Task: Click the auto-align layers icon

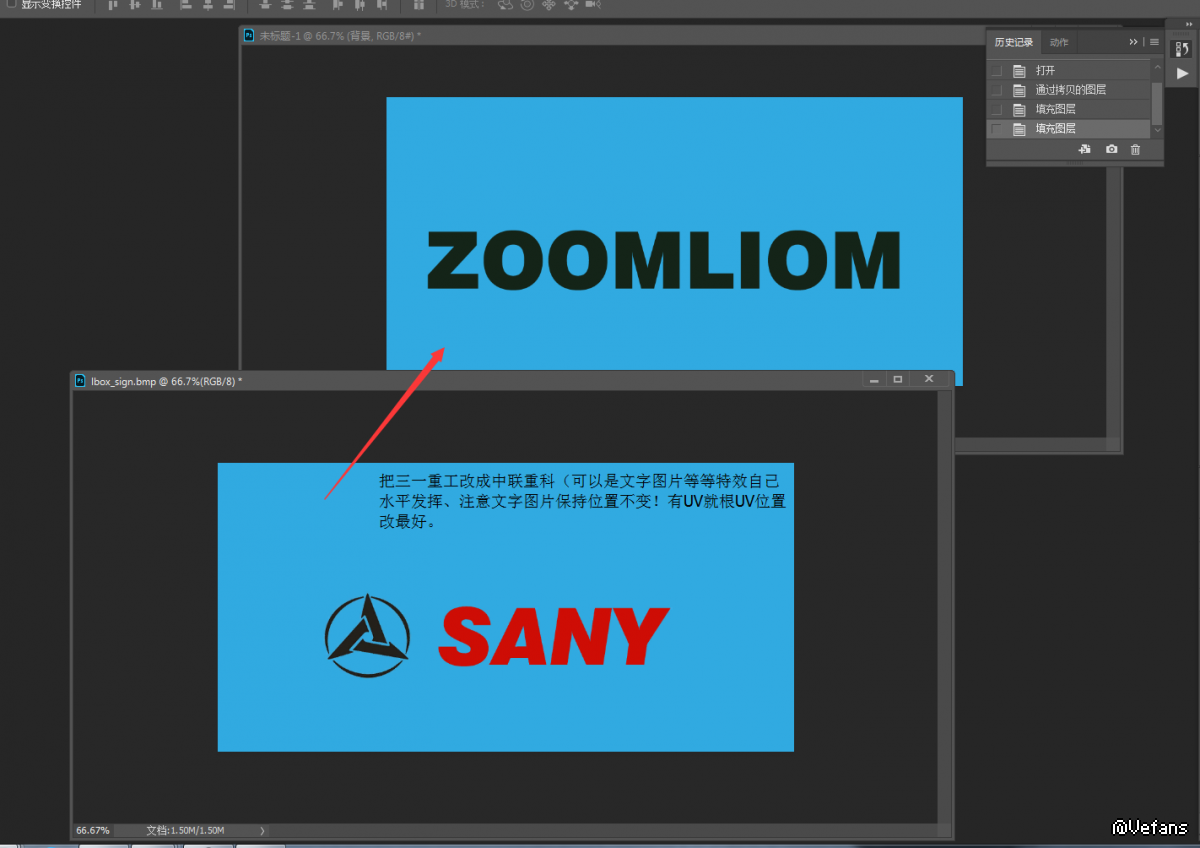Action: coord(418,5)
